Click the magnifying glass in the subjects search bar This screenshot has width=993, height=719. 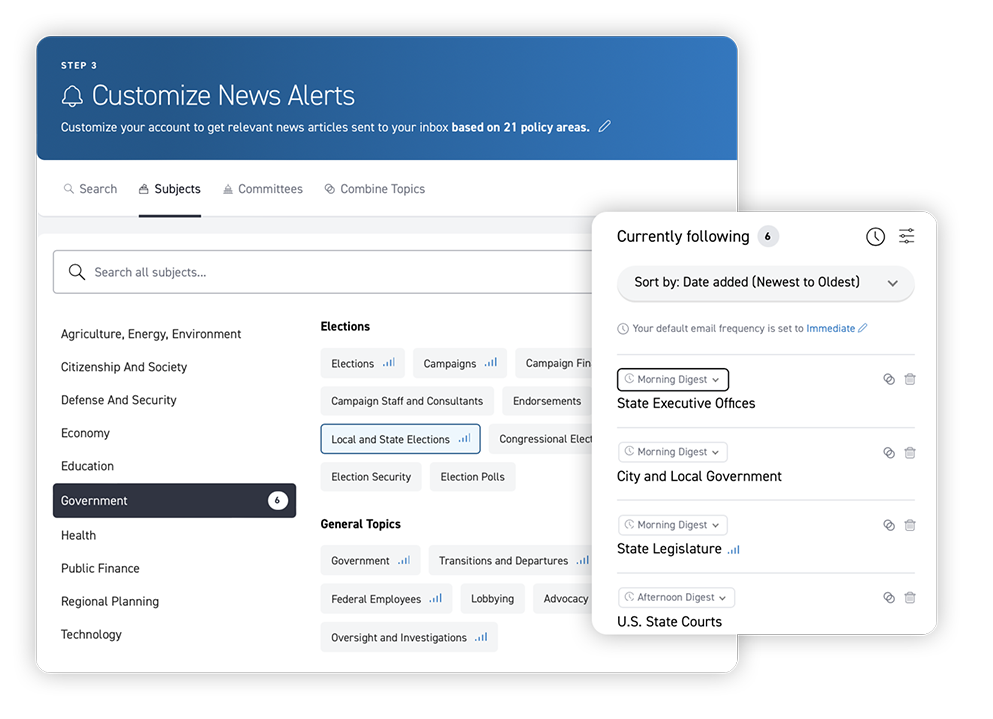tap(77, 271)
